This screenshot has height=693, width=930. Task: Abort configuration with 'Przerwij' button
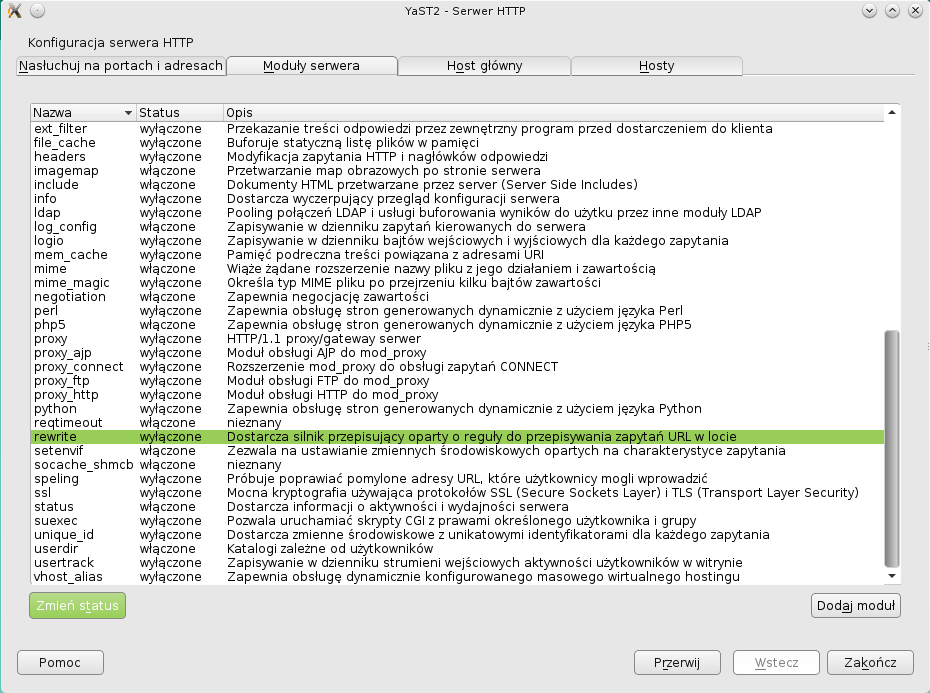[x=678, y=662]
